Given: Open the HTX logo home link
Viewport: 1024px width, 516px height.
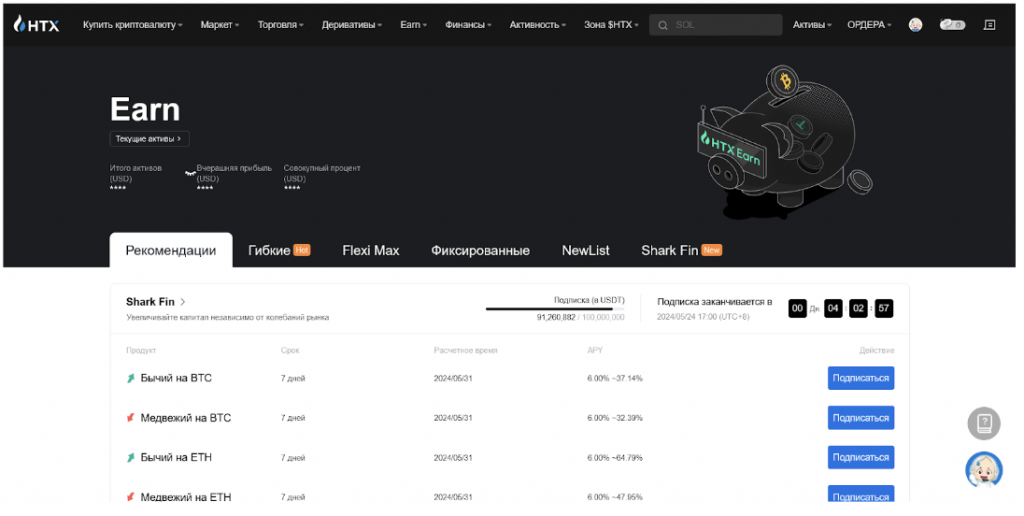Looking at the screenshot, I should pos(37,25).
